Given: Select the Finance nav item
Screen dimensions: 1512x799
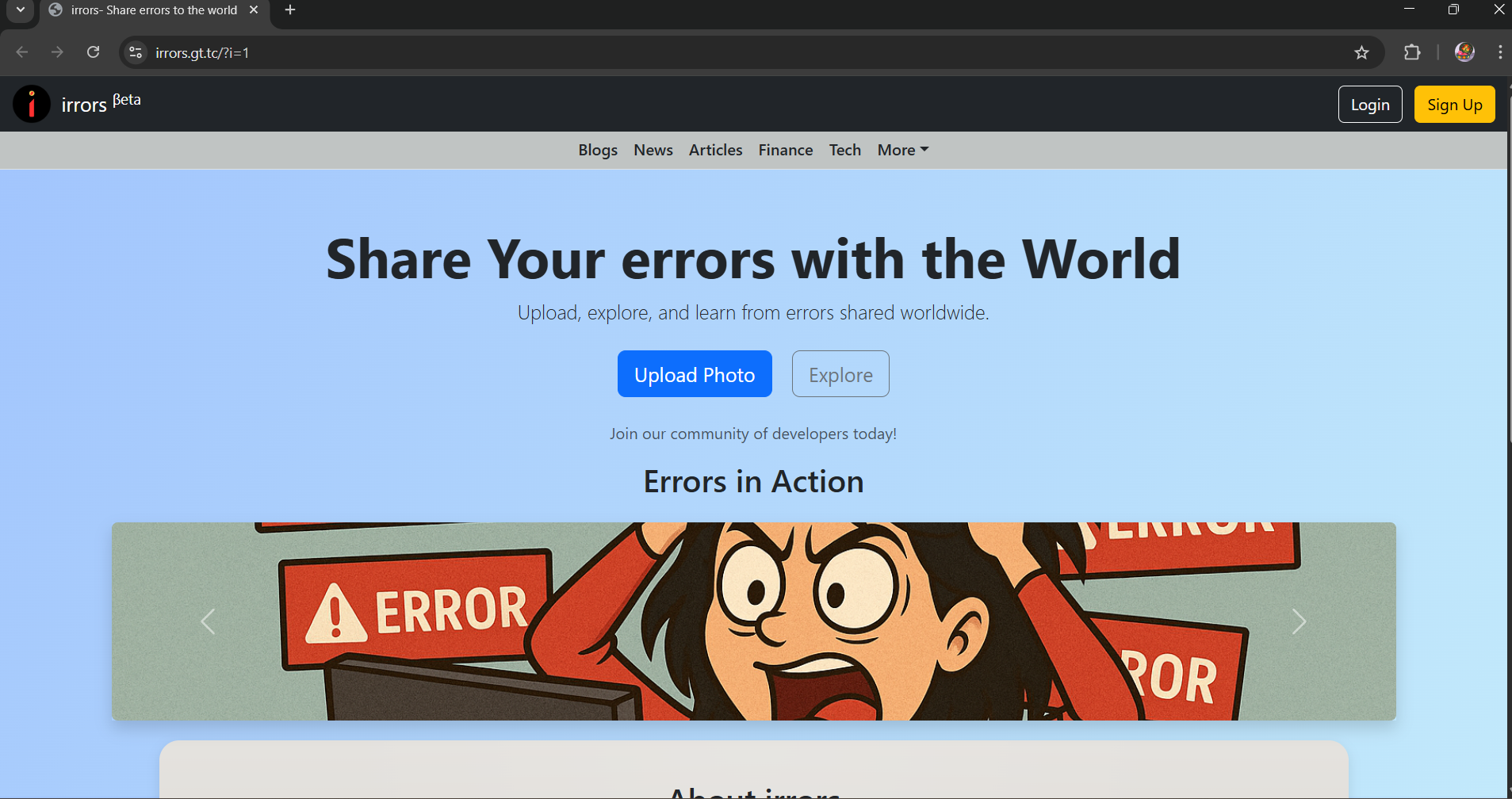Looking at the screenshot, I should (x=786, y=150).
